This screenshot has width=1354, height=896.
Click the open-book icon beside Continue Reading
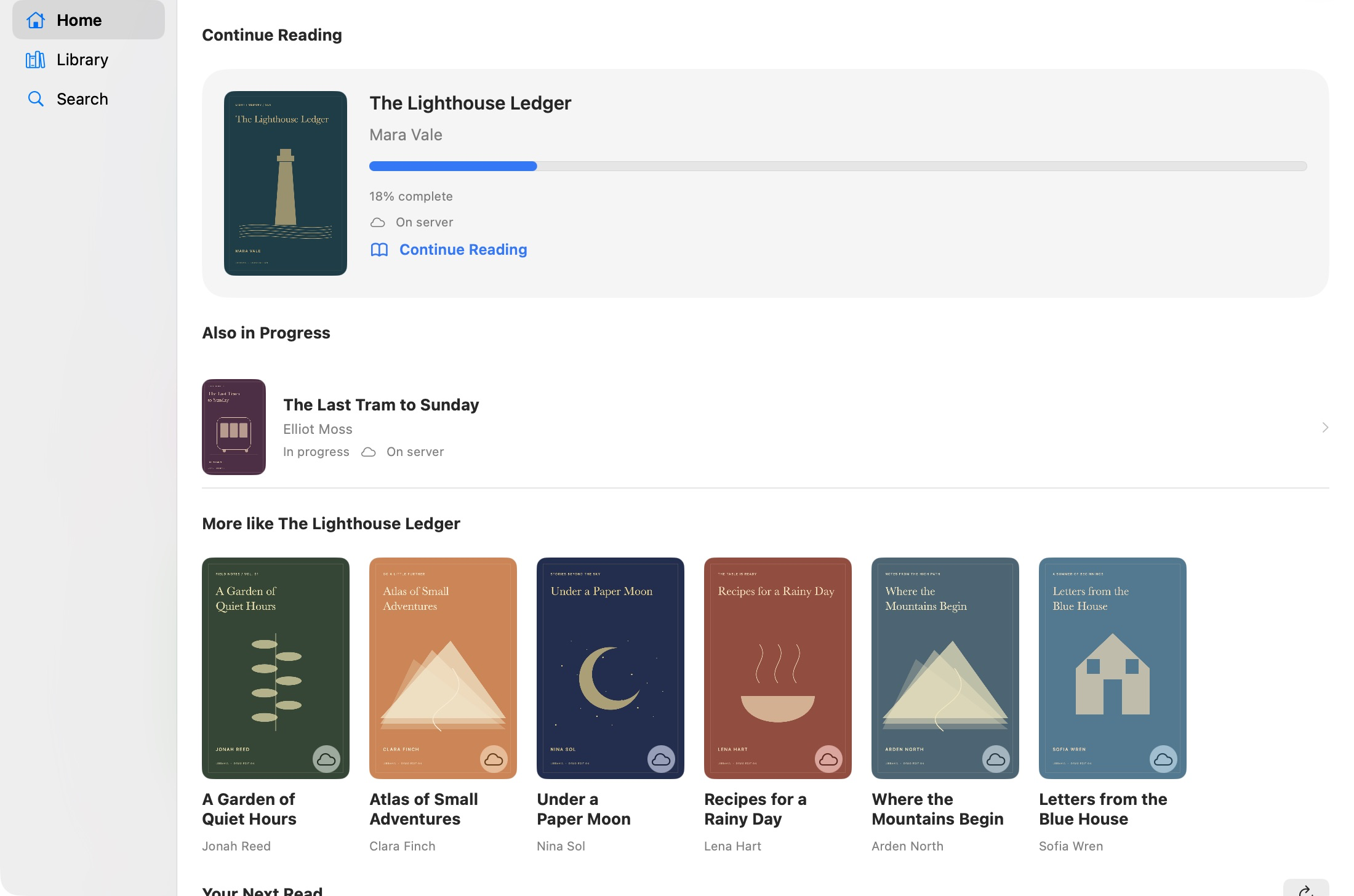379,249
